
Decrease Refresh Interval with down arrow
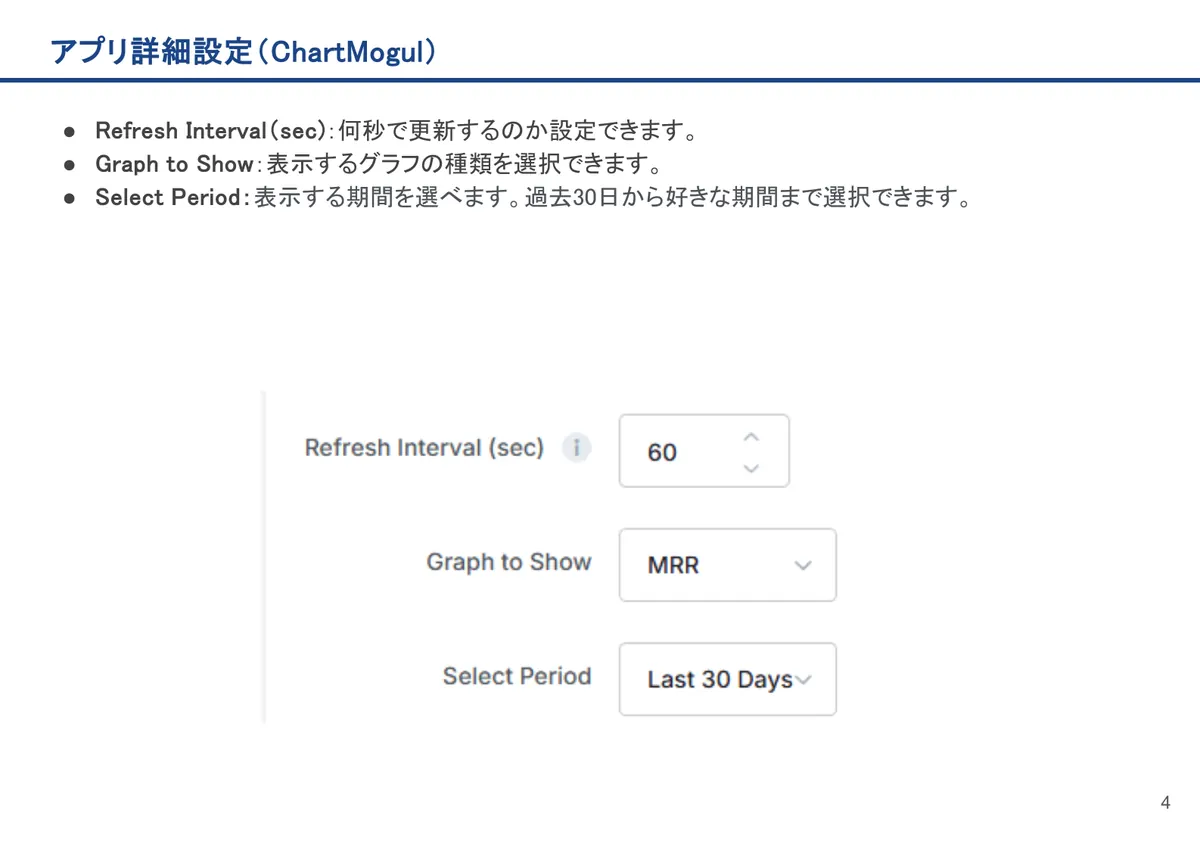[x=753, y=467]
